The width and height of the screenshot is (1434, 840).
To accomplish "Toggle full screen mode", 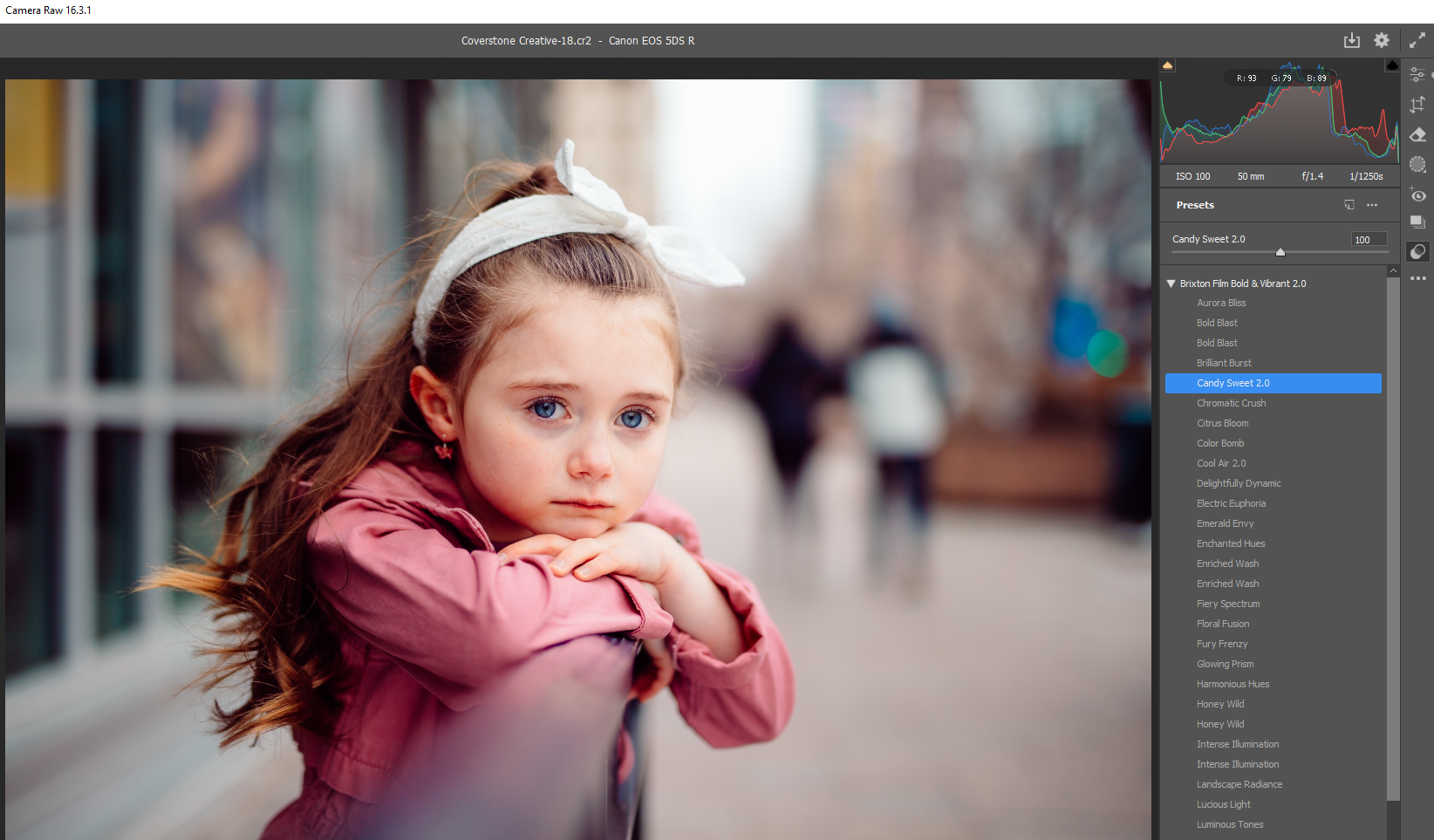I will click(x=1417, y=40).
